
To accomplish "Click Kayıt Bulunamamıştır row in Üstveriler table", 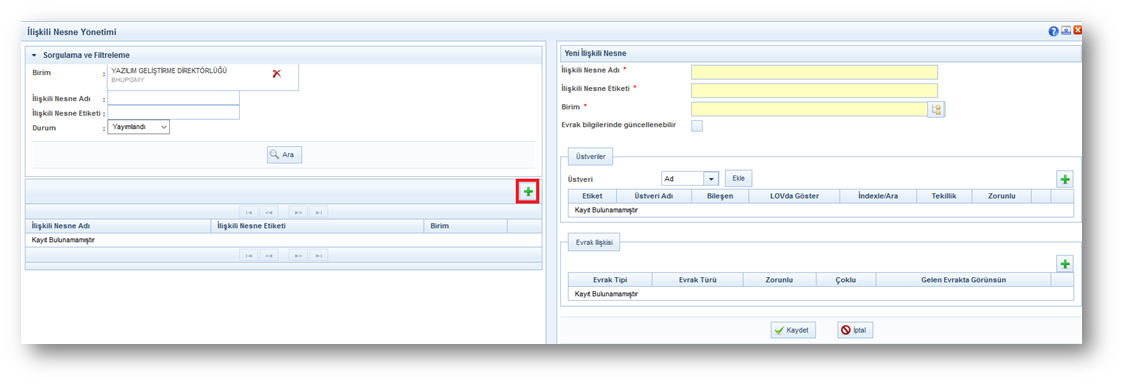I will pyautogui.click(x=821, y=210).
